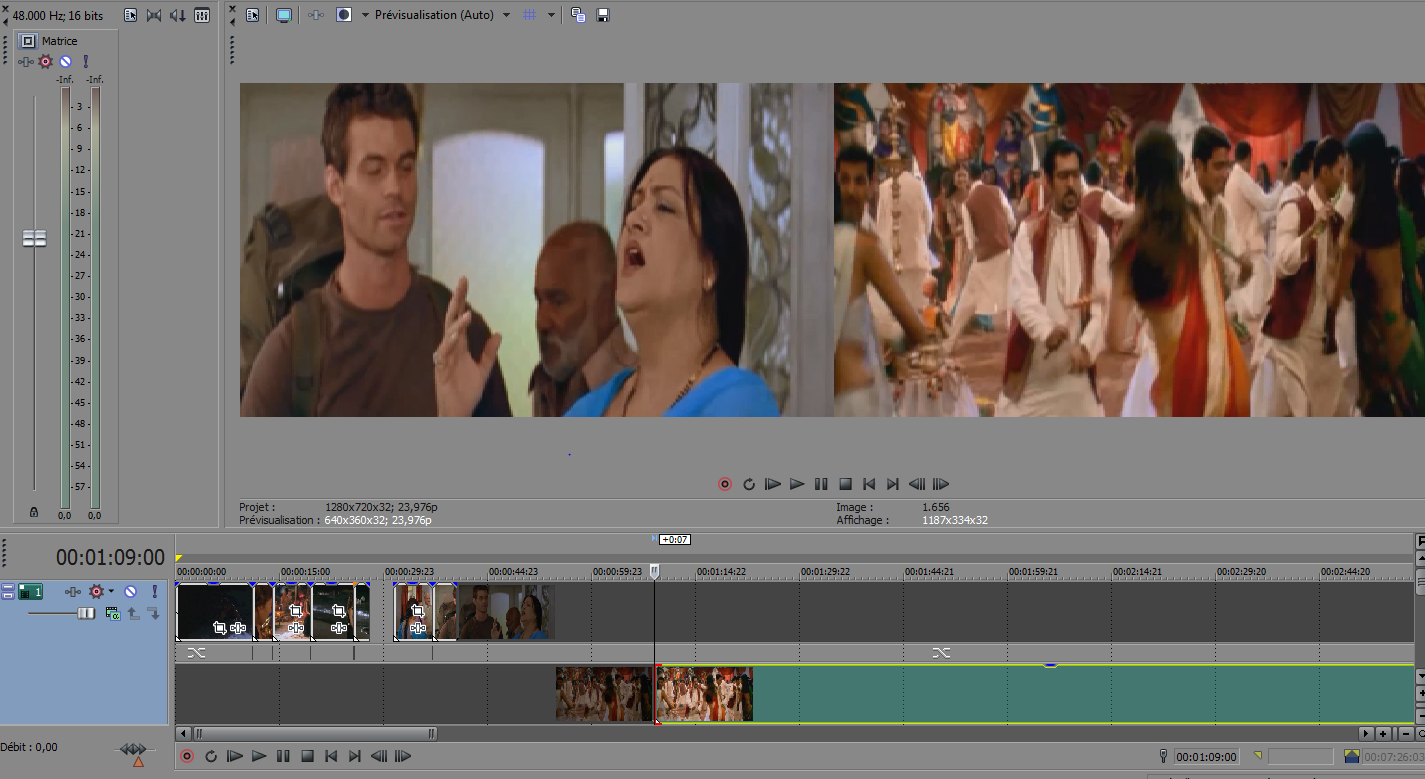
Task: Toggle downmix output in the mixer toolbar
Action: point(154,15)
